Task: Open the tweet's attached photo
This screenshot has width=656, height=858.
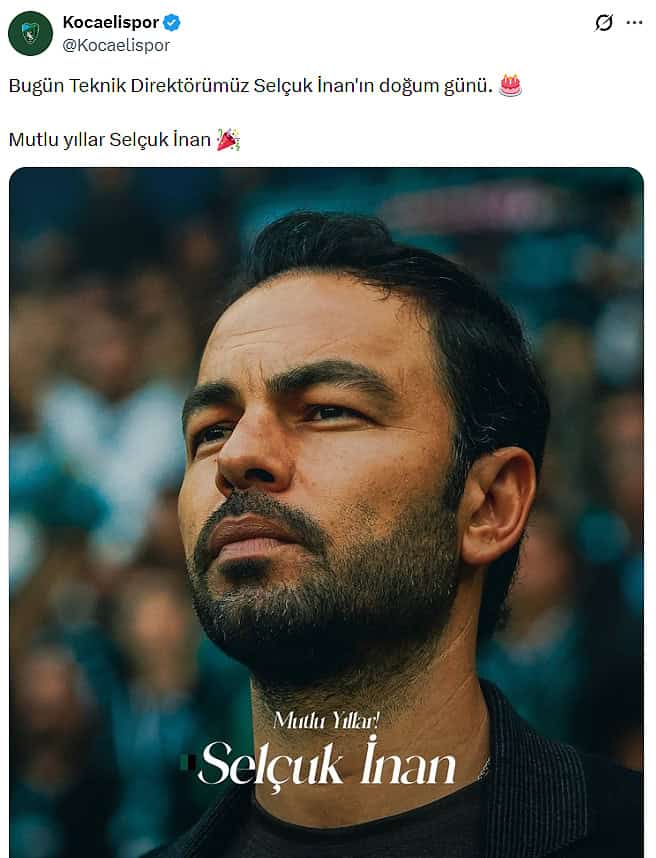Action: [x=326, y=512]
